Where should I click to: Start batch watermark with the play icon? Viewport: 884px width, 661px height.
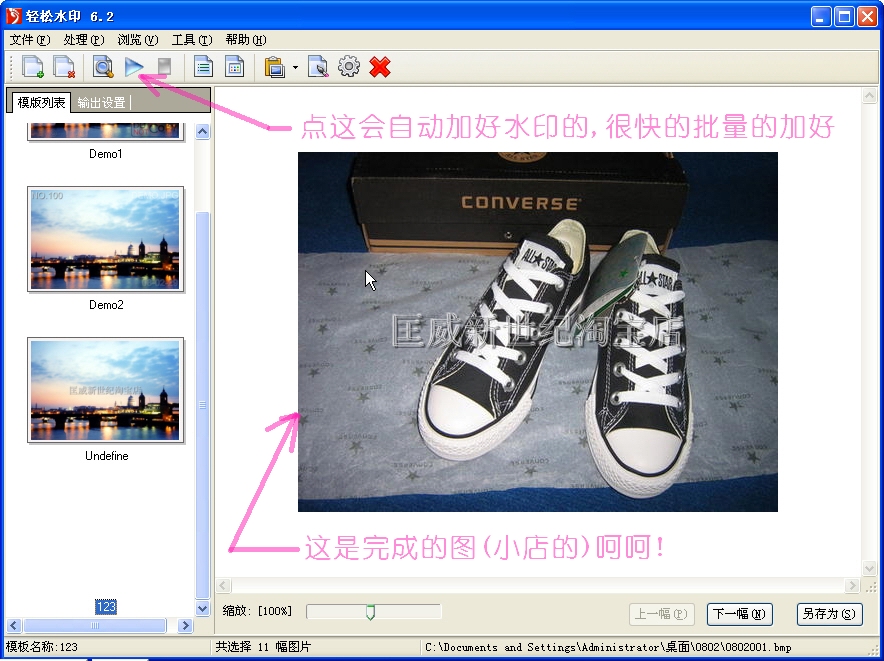134,67
